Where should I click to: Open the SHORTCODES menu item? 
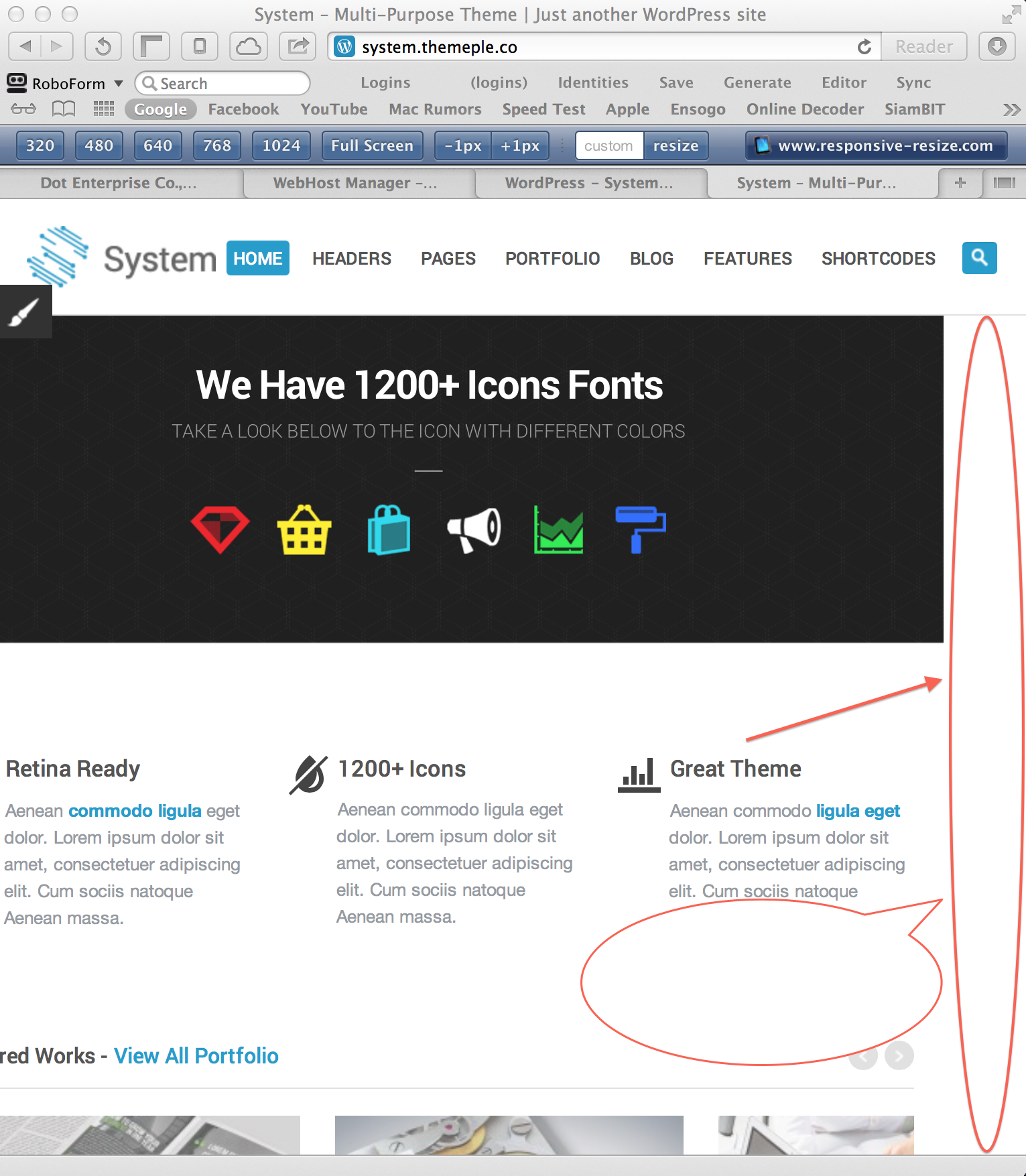tap(879, 258)
